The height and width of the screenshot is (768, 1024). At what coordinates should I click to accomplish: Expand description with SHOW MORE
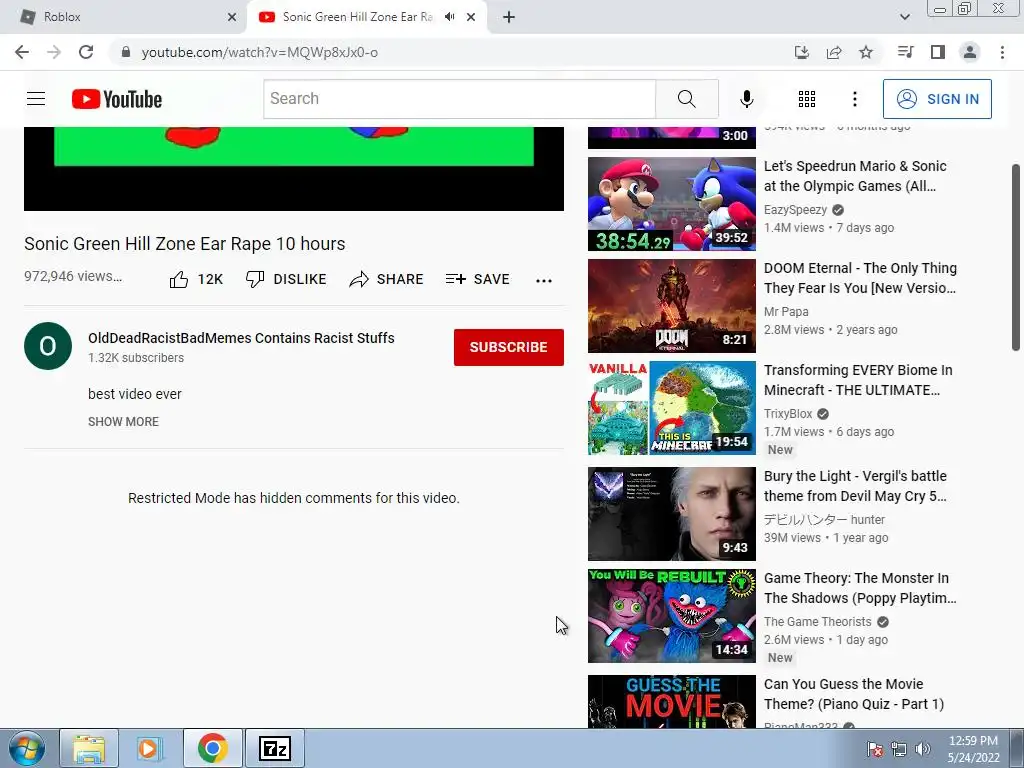tap(123, 422)
